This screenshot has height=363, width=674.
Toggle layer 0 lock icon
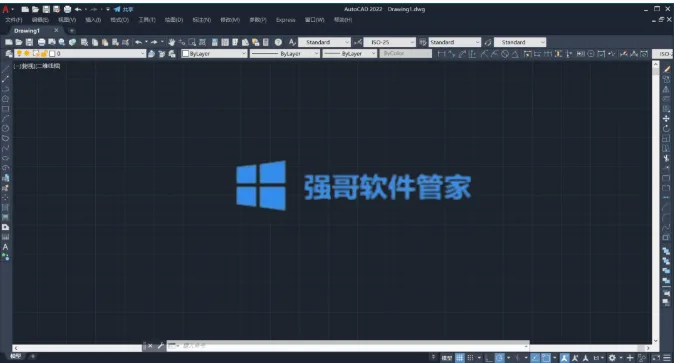43,54
